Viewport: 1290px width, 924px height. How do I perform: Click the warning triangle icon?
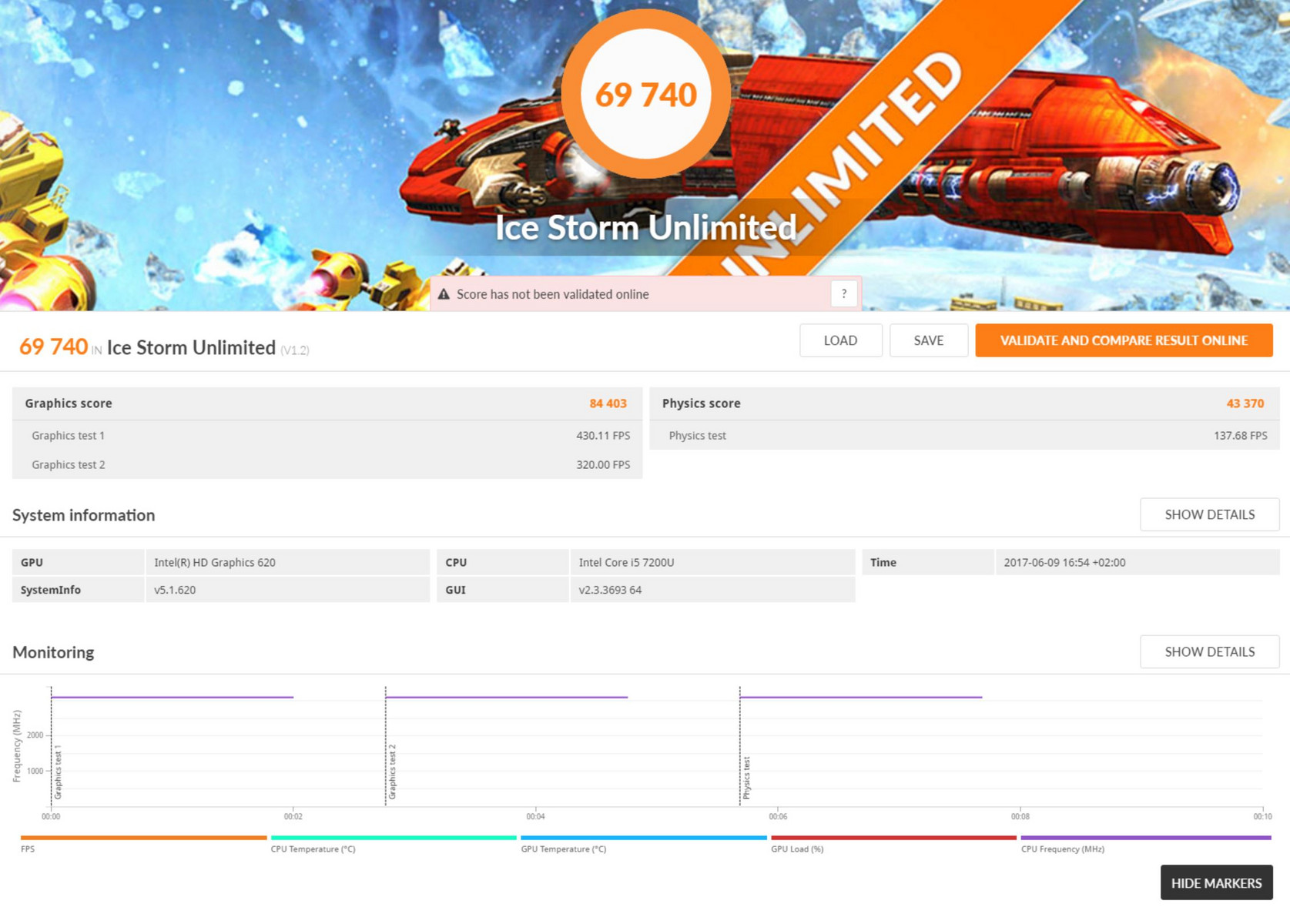pos(444,294)
